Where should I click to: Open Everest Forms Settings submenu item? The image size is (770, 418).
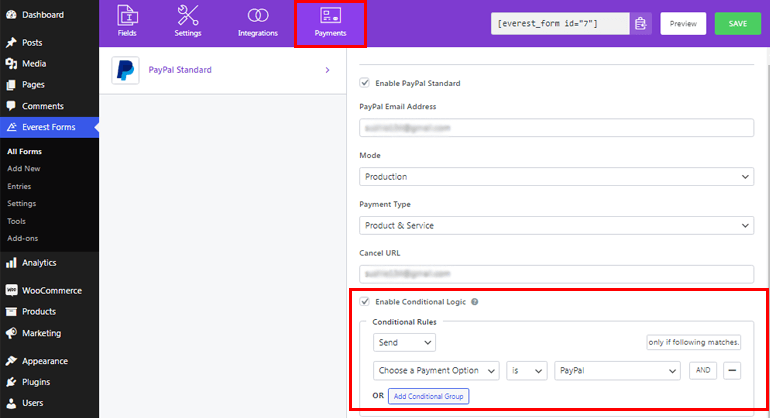click(22, 203)
